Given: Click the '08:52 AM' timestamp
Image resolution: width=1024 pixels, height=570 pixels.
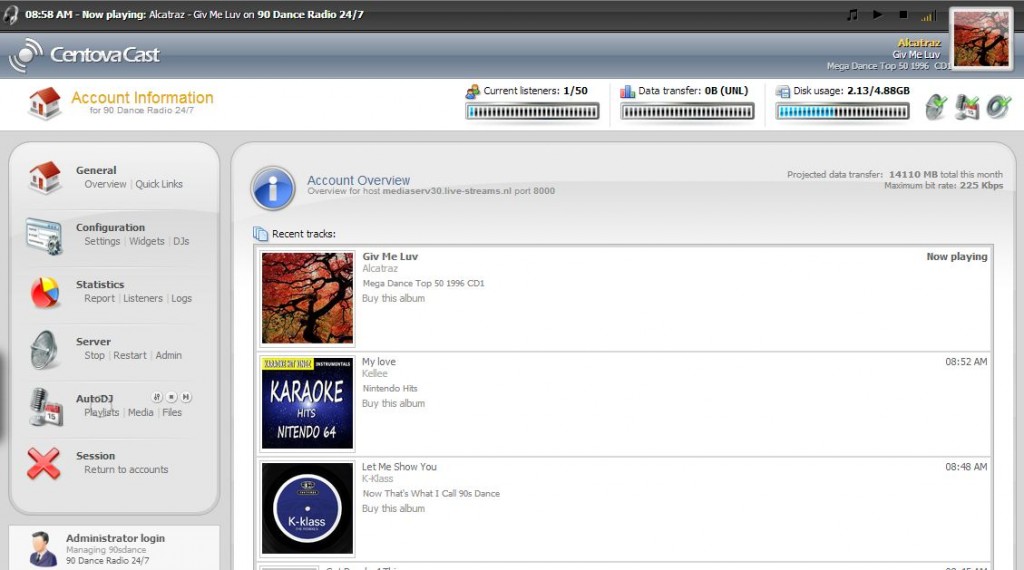Looking at the screenshot, I should click(x=966, y=362).
